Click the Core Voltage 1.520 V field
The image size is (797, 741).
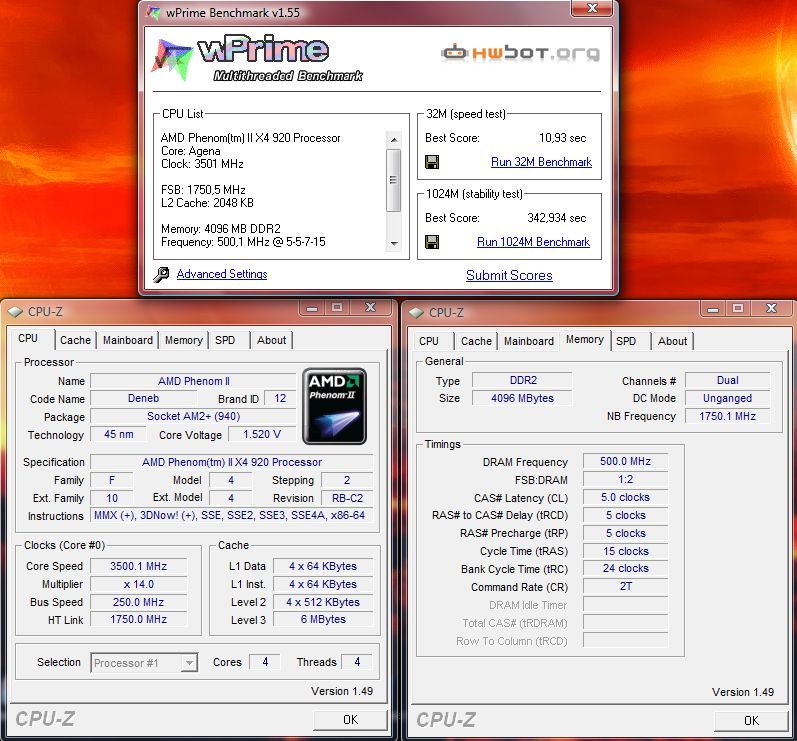pos(262,435)
